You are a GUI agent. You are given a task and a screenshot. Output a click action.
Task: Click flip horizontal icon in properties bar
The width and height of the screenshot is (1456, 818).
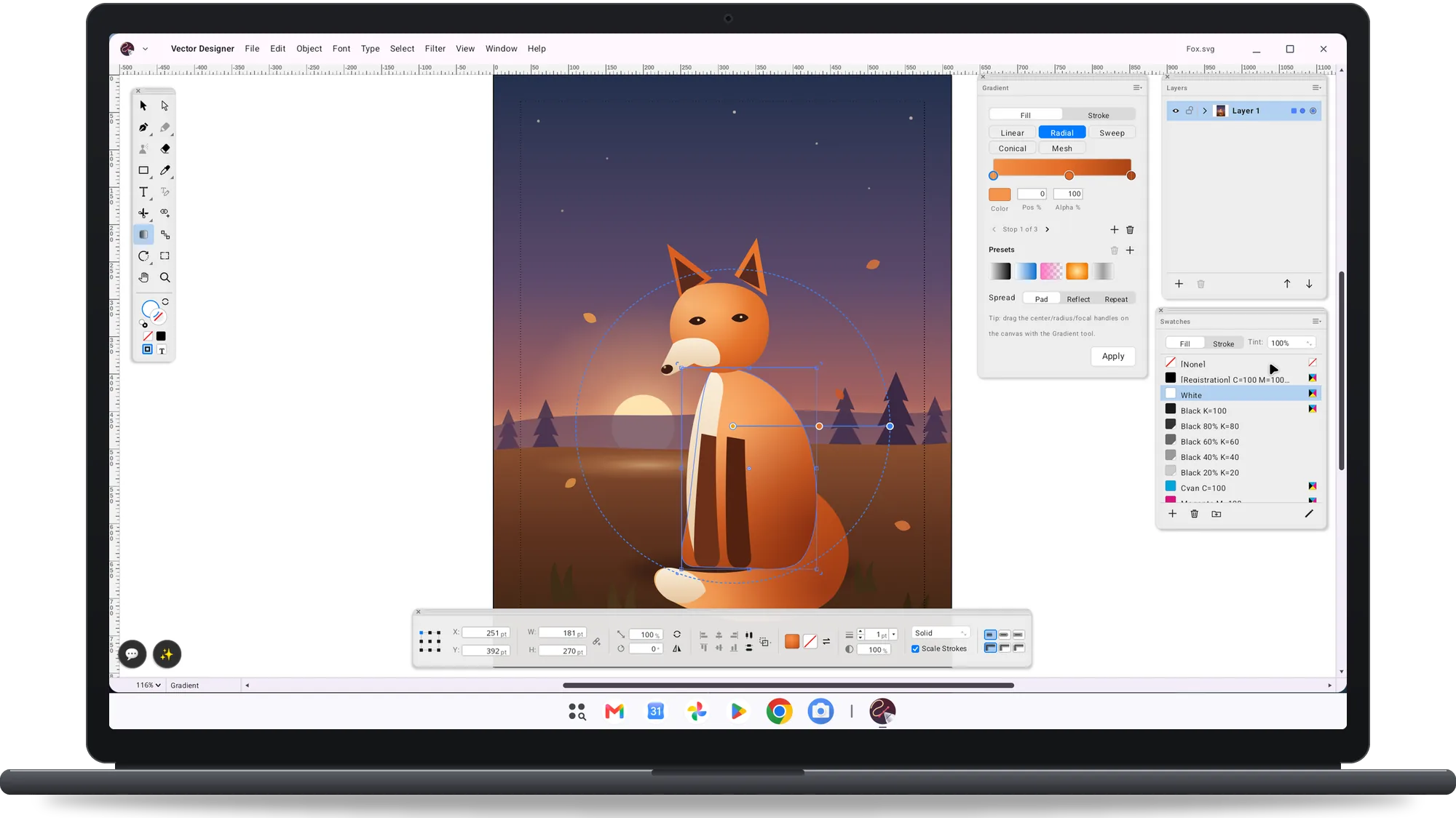click(677, 649)
